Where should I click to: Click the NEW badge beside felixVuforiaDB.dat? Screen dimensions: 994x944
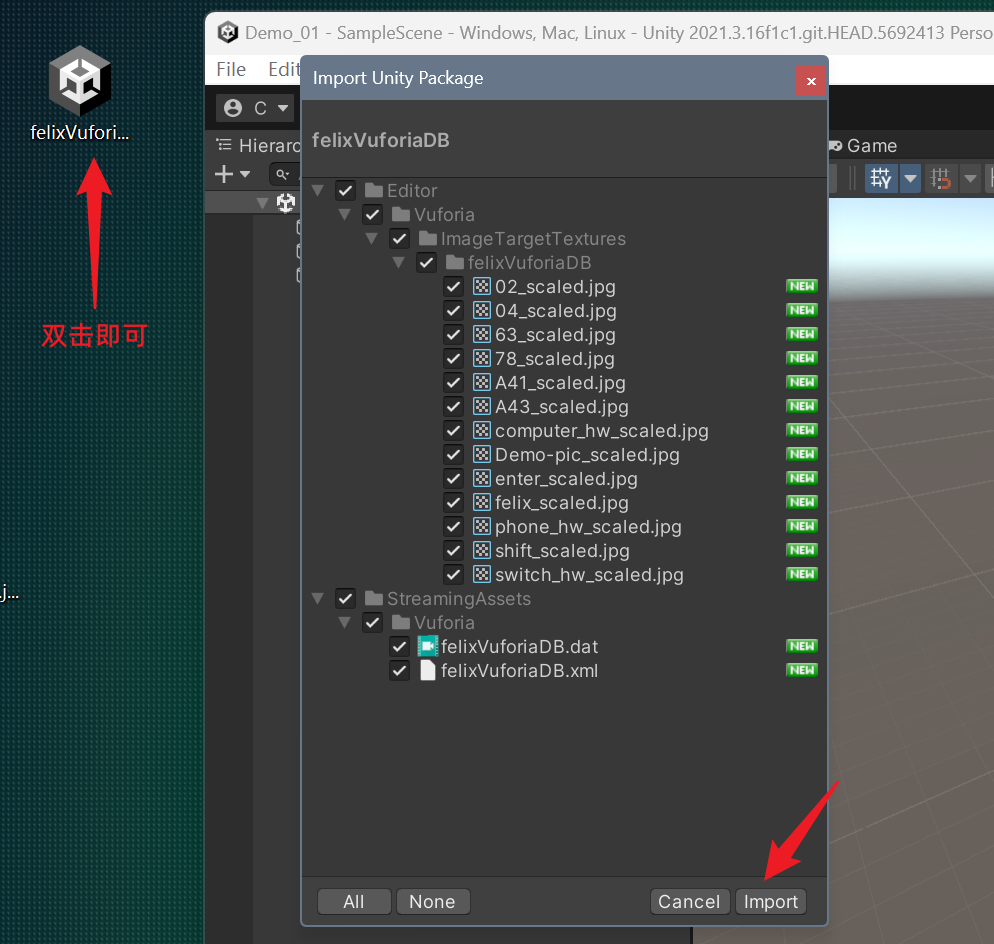coord(802,646)
